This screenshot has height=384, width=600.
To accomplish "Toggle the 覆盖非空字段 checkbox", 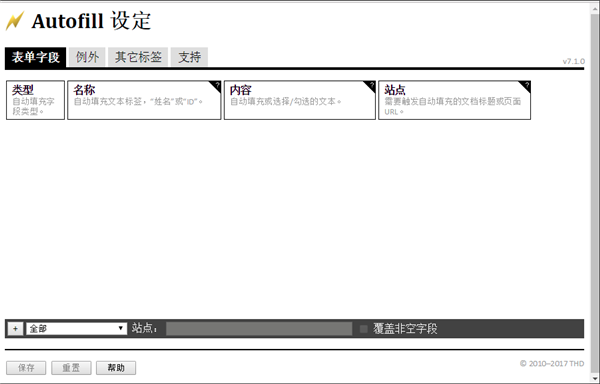I will click(x=364, y=329).
